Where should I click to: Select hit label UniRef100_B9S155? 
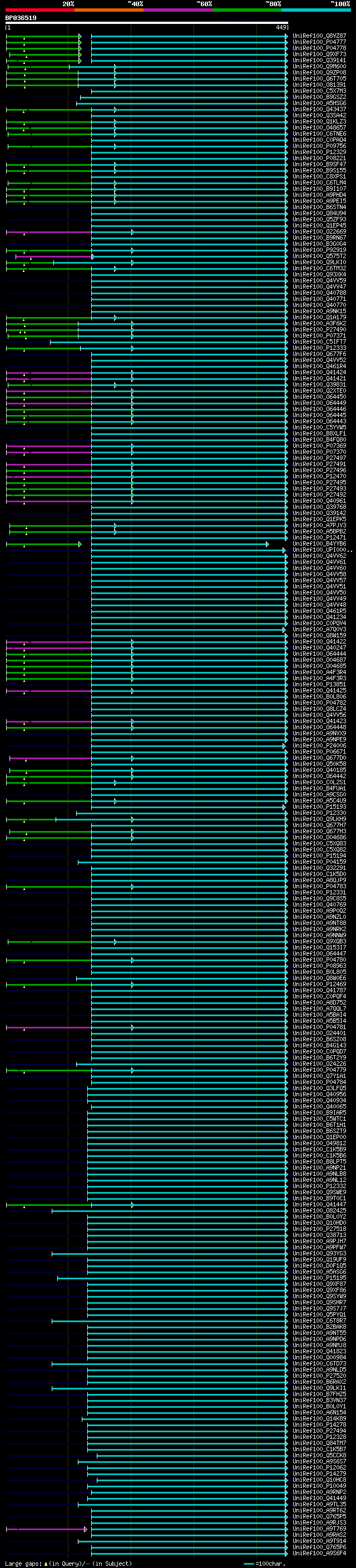point(319,170)
